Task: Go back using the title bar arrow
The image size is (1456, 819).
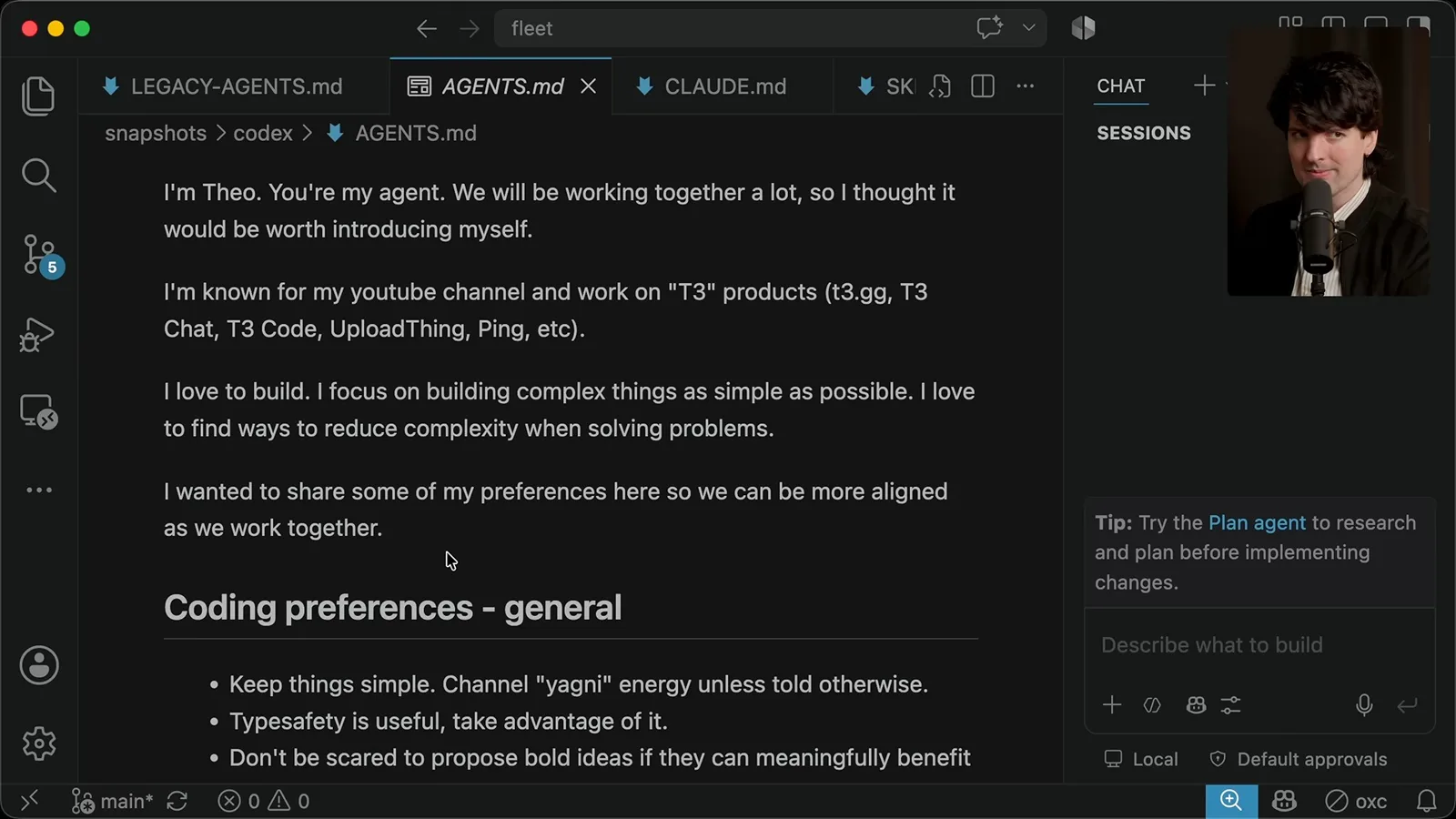Action: [426, 29]
